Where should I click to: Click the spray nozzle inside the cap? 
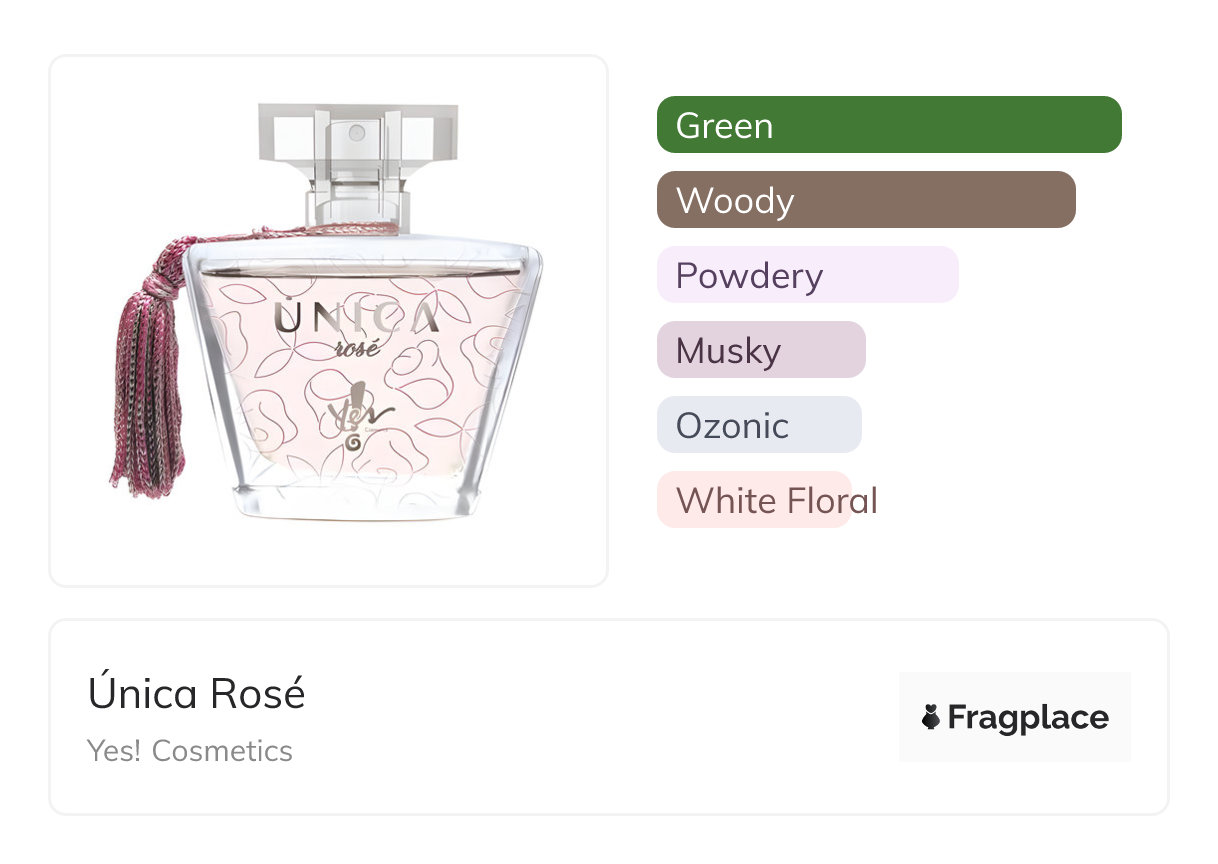(356, 130)
